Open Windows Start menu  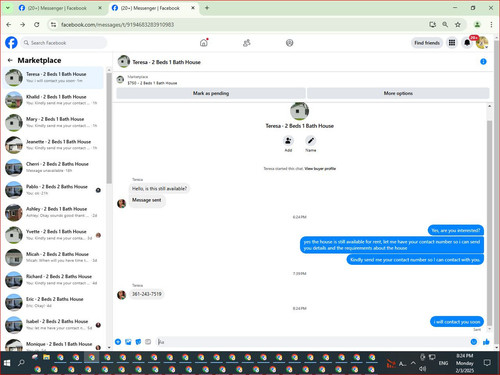tap(7, 363)
